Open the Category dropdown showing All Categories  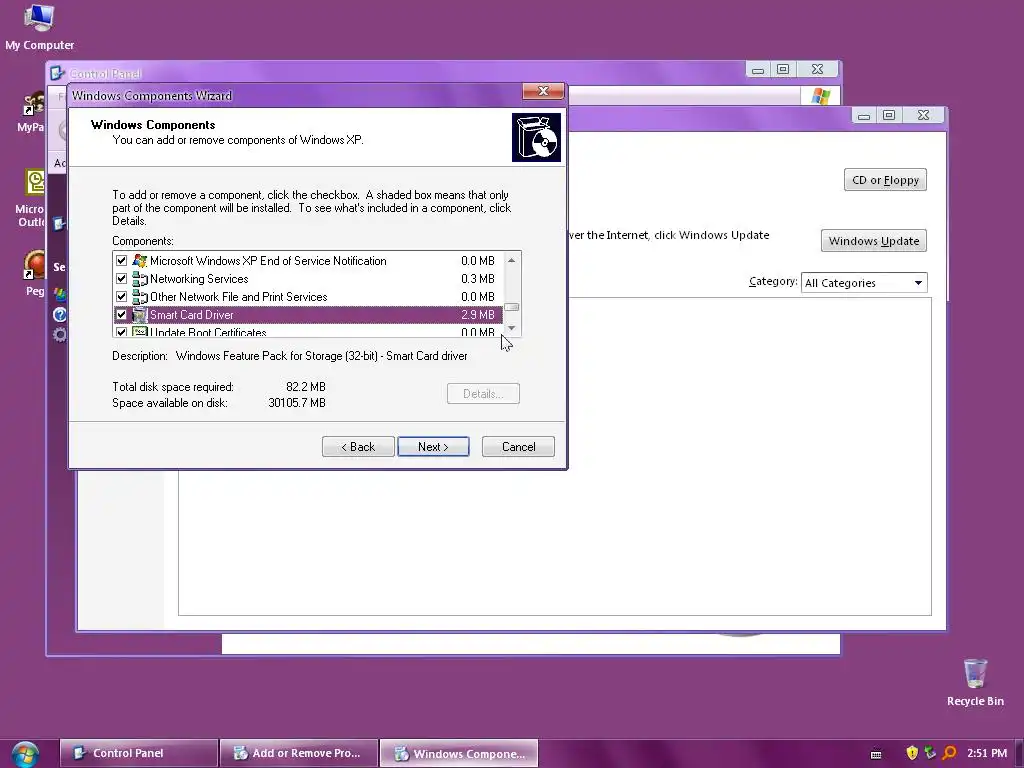coord(864,283)
